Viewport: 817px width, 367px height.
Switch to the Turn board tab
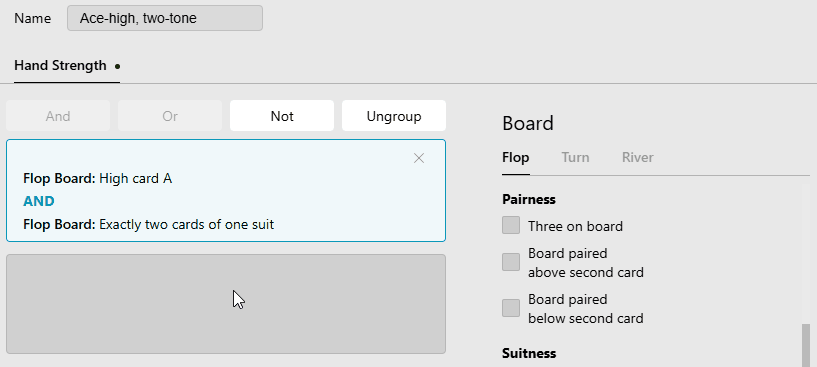click(x=575, y=157)
